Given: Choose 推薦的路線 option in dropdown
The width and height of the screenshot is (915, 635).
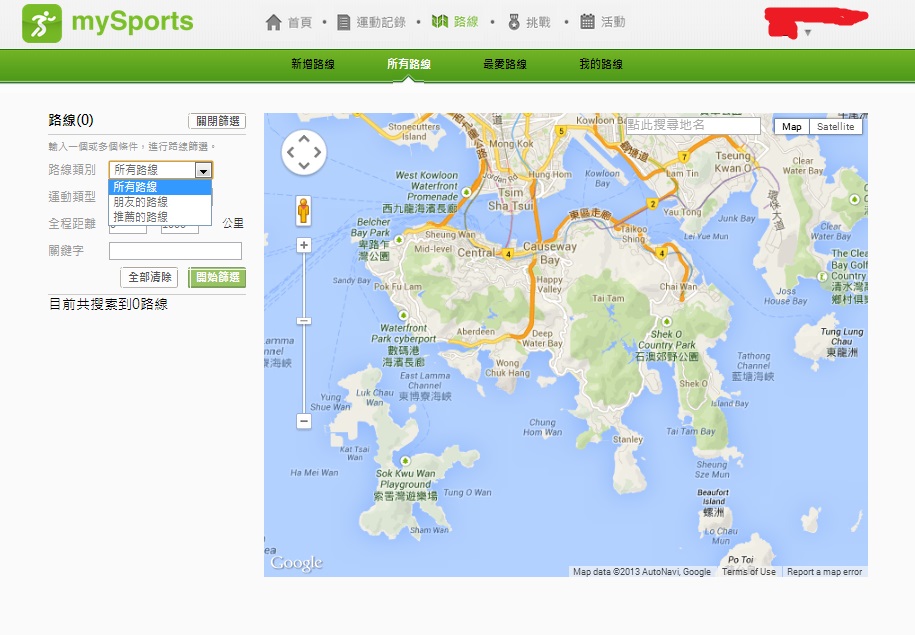Looking at the screenshot, I should pyautogui.click(x=141, y=216).
